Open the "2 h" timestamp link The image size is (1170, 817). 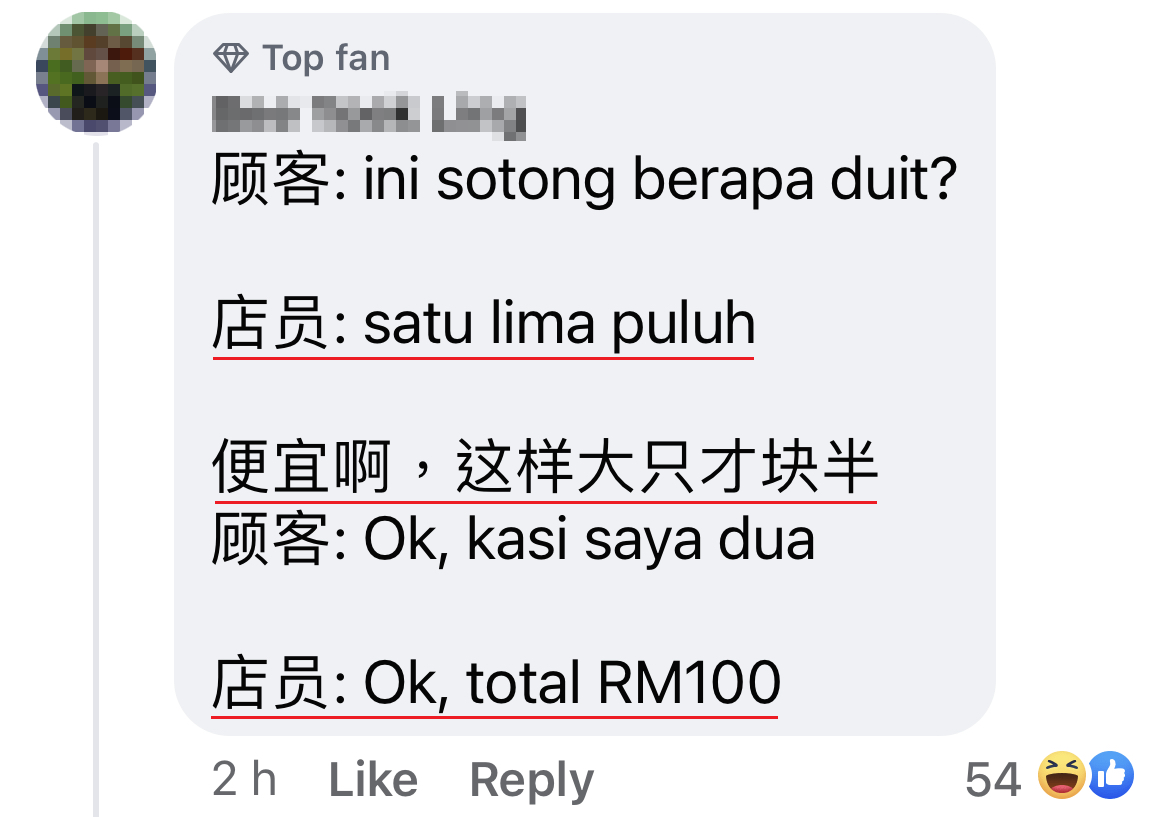click(244, 780)
